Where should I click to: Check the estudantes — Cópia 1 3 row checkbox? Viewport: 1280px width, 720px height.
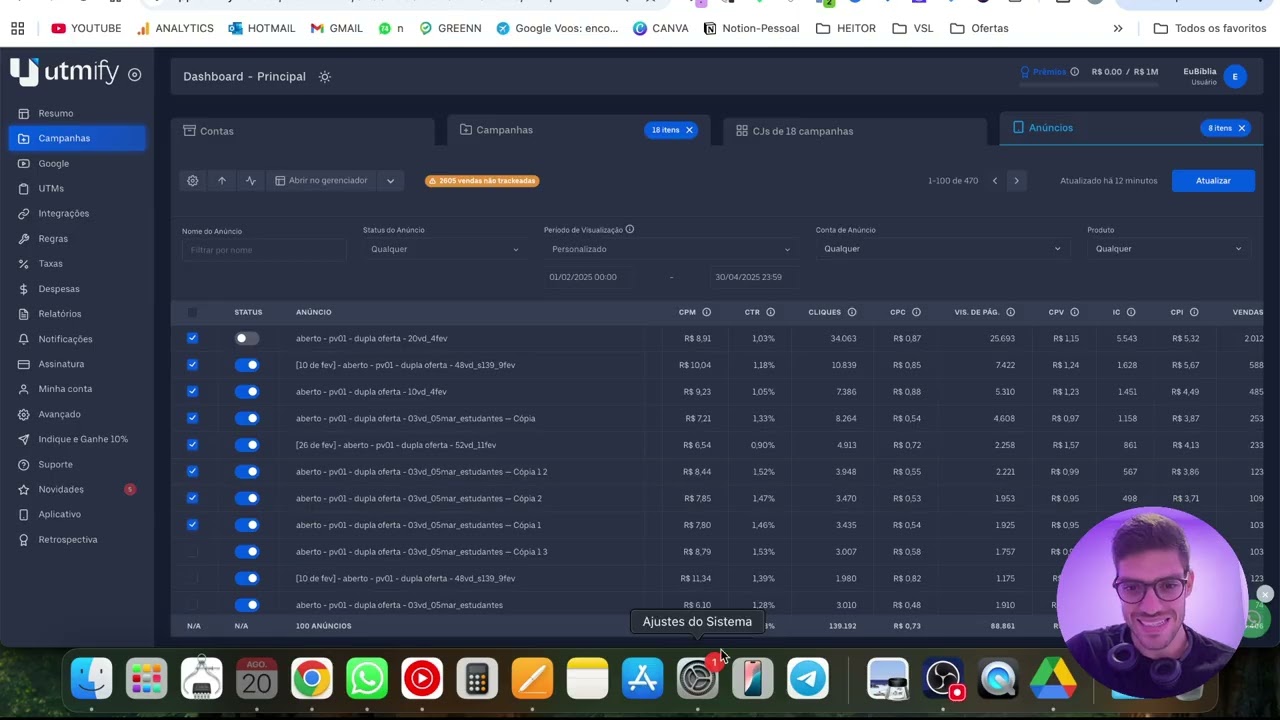(192, 552)
